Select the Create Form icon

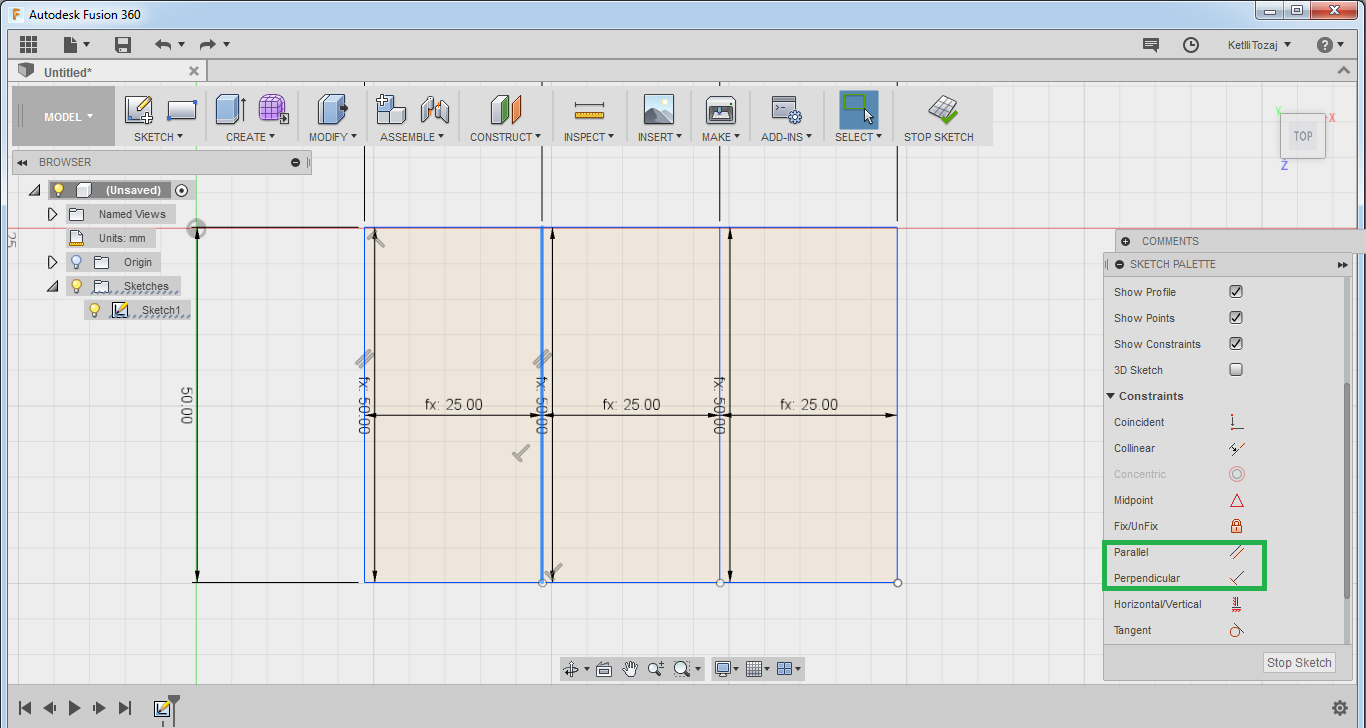click(x=273, y=109)
